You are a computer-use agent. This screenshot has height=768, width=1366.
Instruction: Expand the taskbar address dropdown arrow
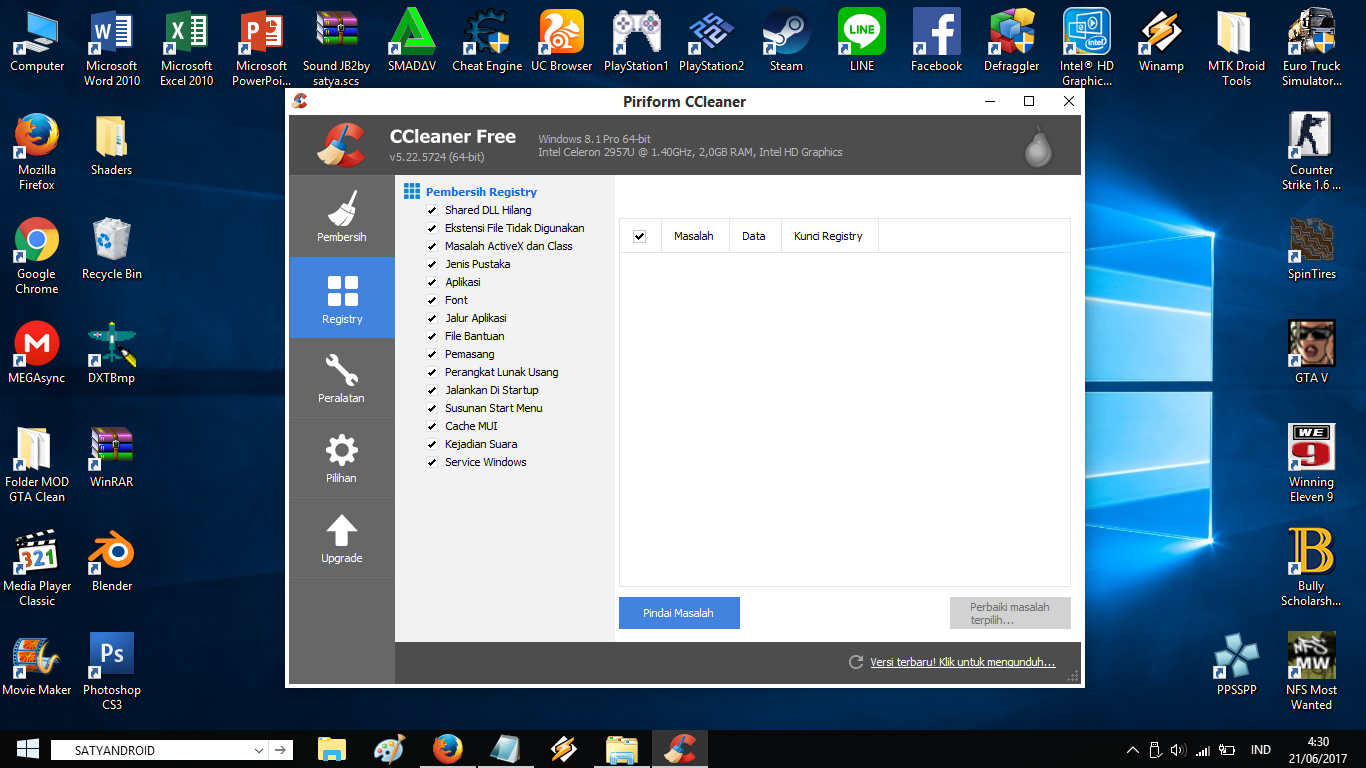(x=259, y=750)
